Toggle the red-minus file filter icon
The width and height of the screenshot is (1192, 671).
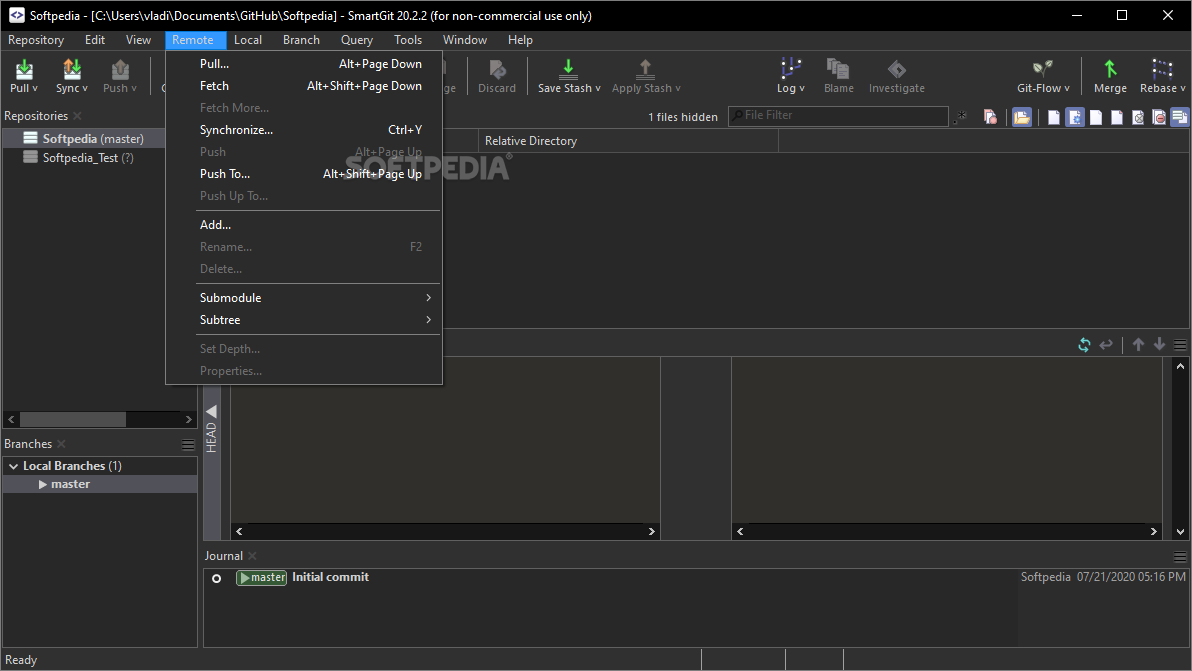1159,117
